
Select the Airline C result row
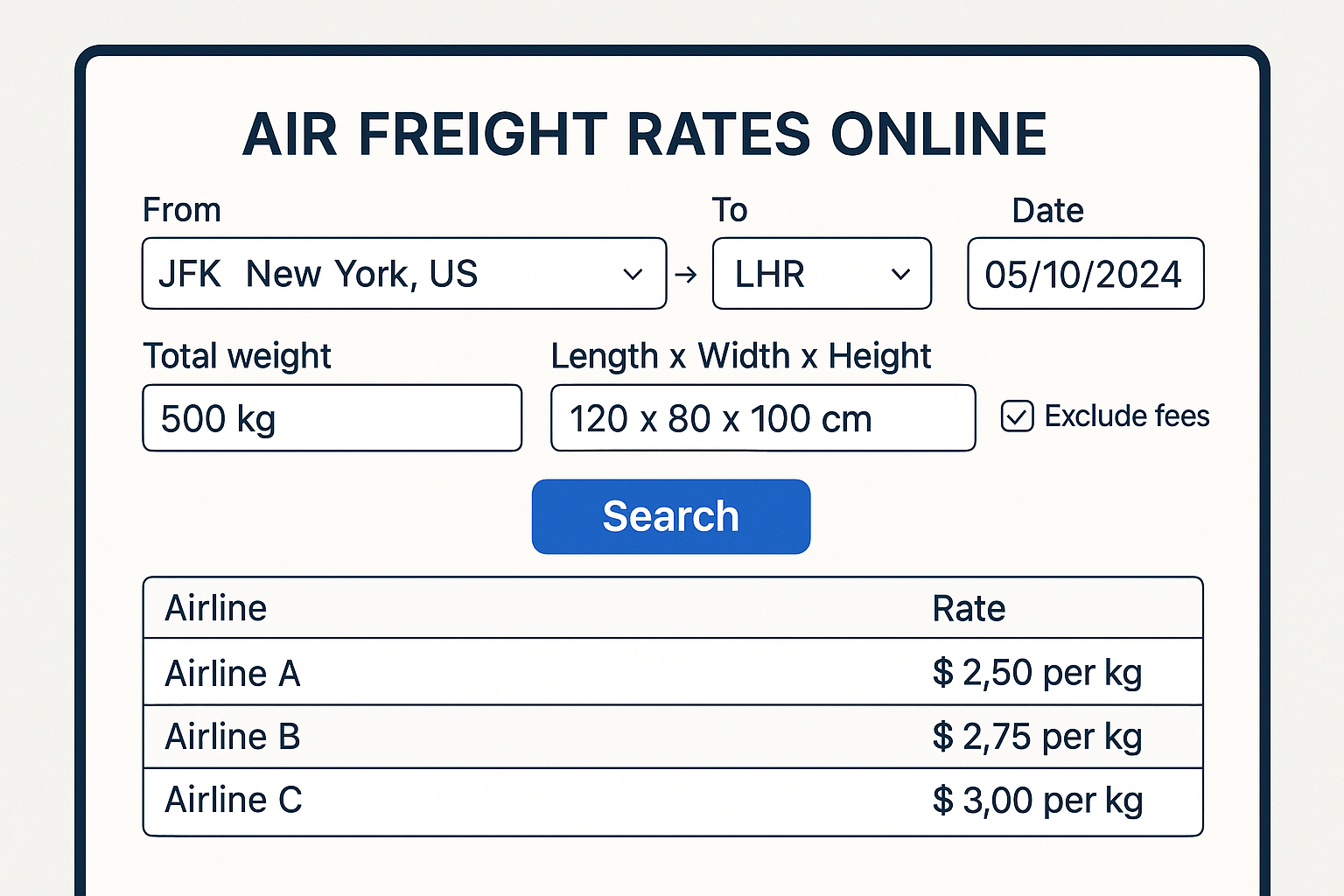coord(673,801)
